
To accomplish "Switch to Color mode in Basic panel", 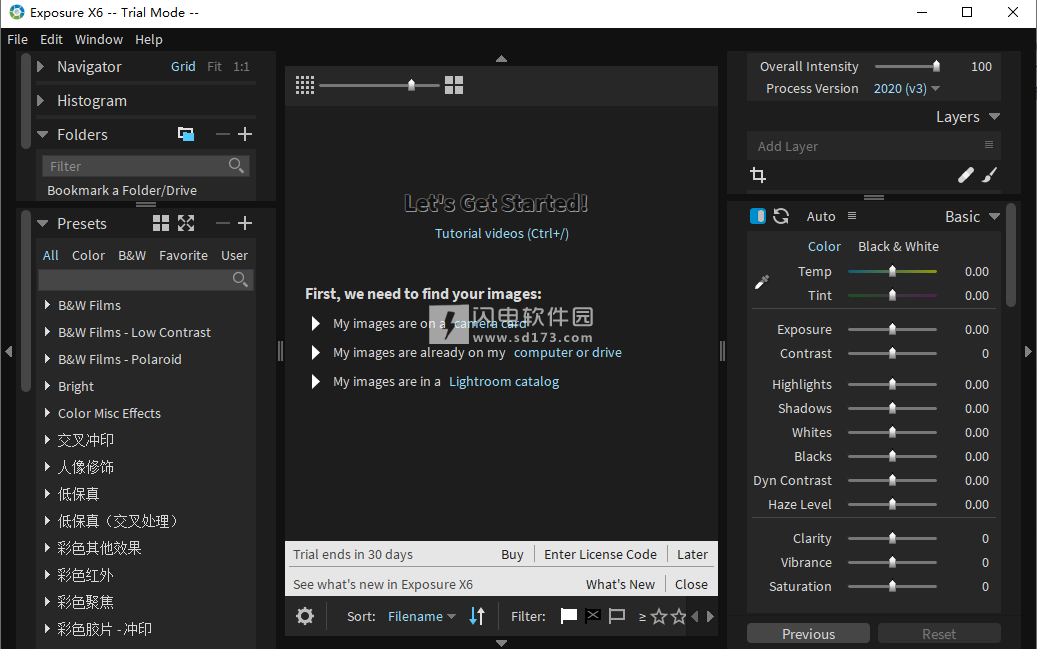I will (x=824, y=247).
